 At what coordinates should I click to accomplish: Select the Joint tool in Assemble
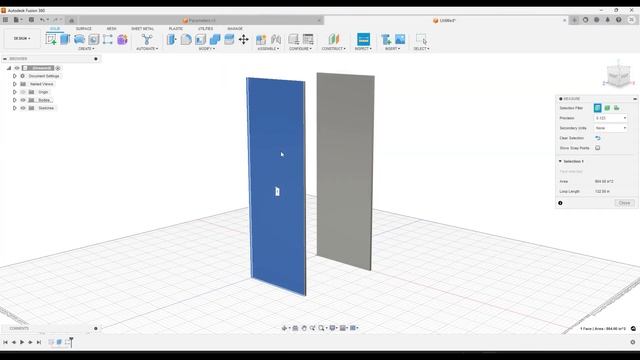[276, 39]
